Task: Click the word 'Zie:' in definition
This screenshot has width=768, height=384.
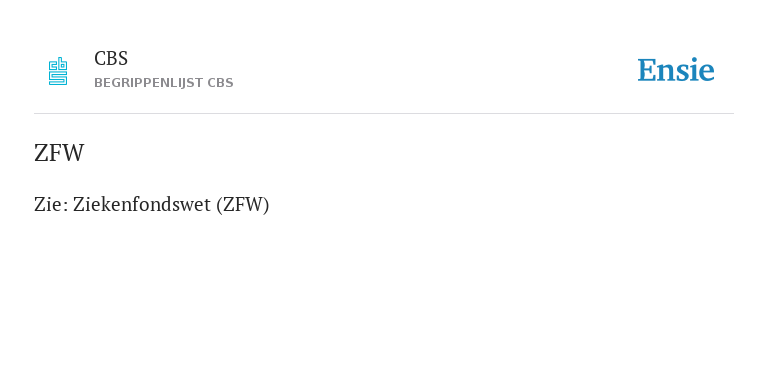Action: [51, 204]
